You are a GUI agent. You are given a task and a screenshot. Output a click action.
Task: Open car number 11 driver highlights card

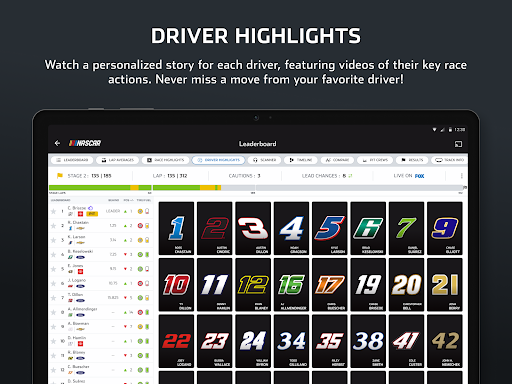tap(215, 285)
